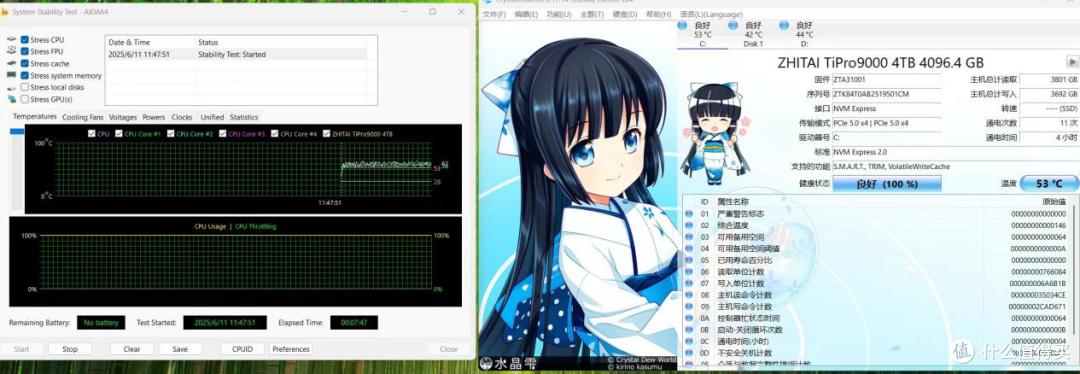Toggle the ZHITAI TiPro9000 4TB graph checkbox

pos(326,134)
